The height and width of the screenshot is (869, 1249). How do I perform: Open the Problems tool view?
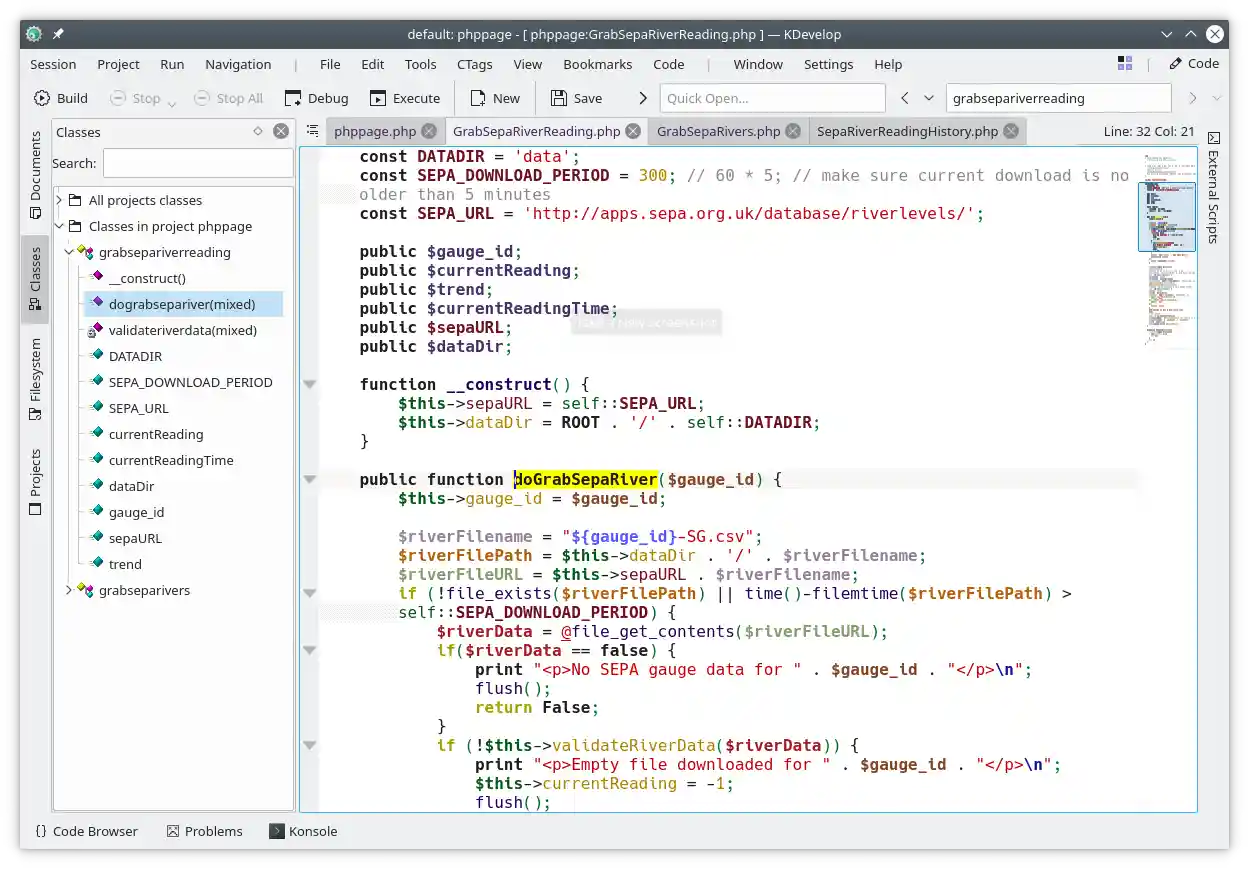(x=204, y=831)
